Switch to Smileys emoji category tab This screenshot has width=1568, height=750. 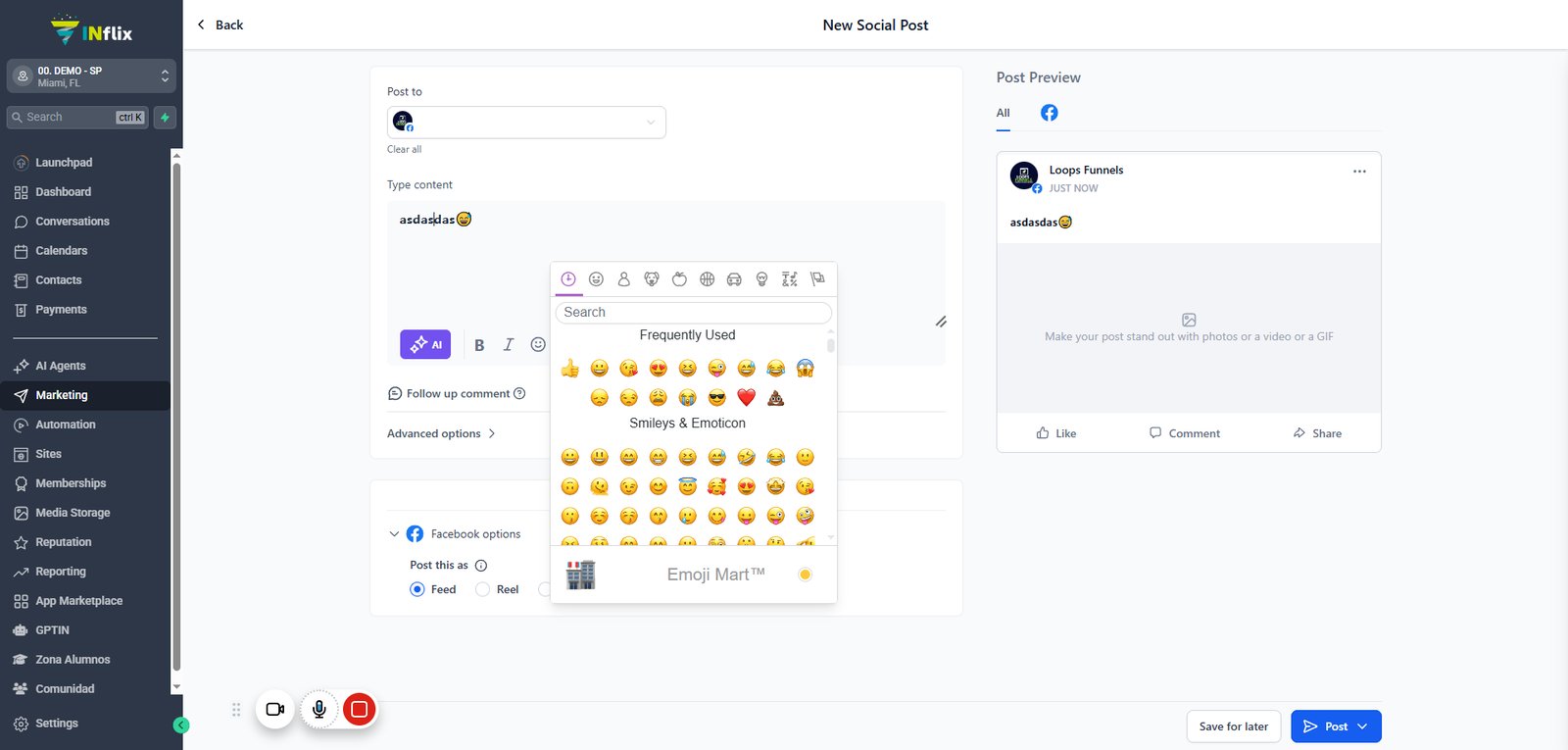point(596,279)
